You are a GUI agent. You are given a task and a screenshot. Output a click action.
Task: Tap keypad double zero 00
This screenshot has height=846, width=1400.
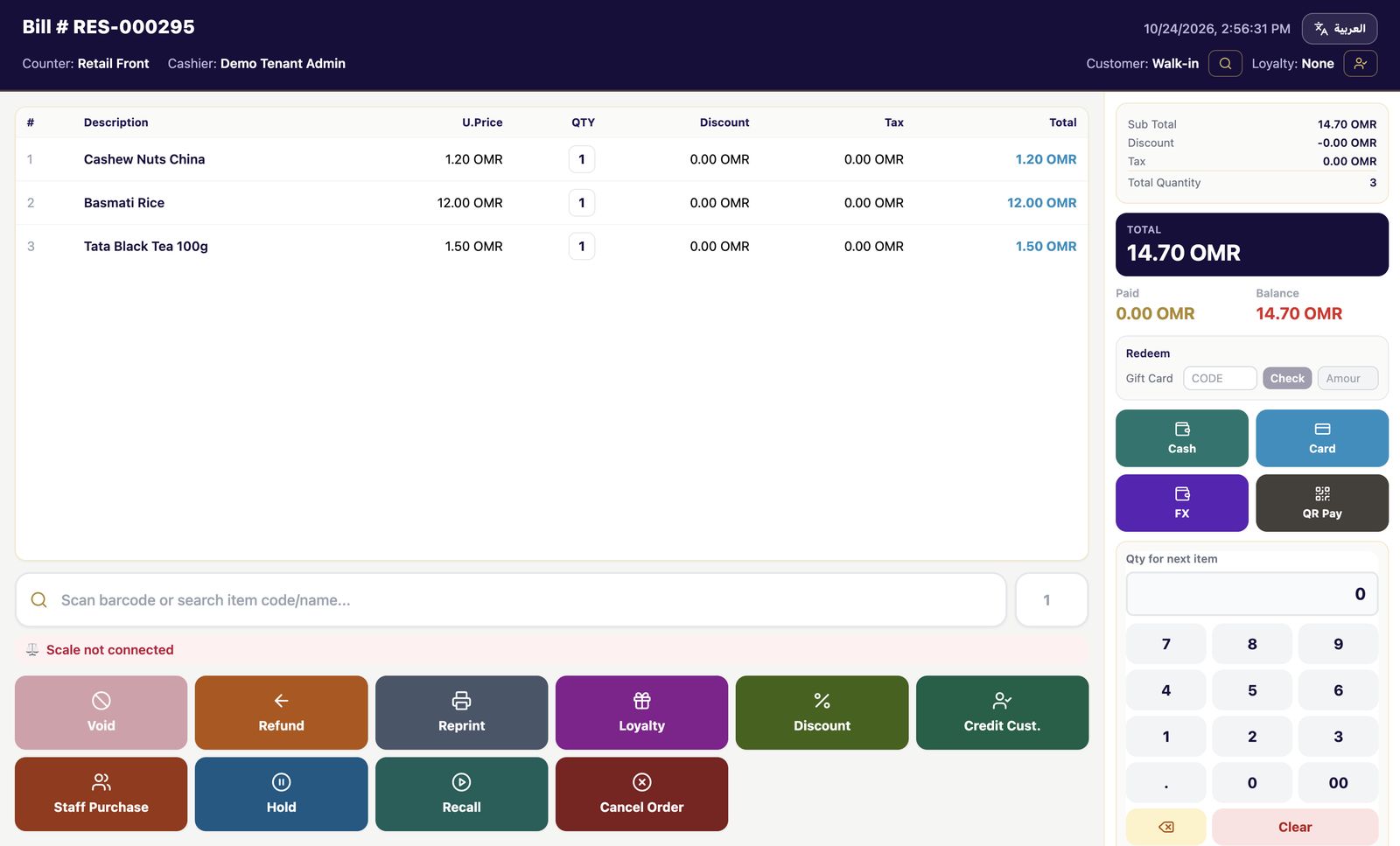1338,783
